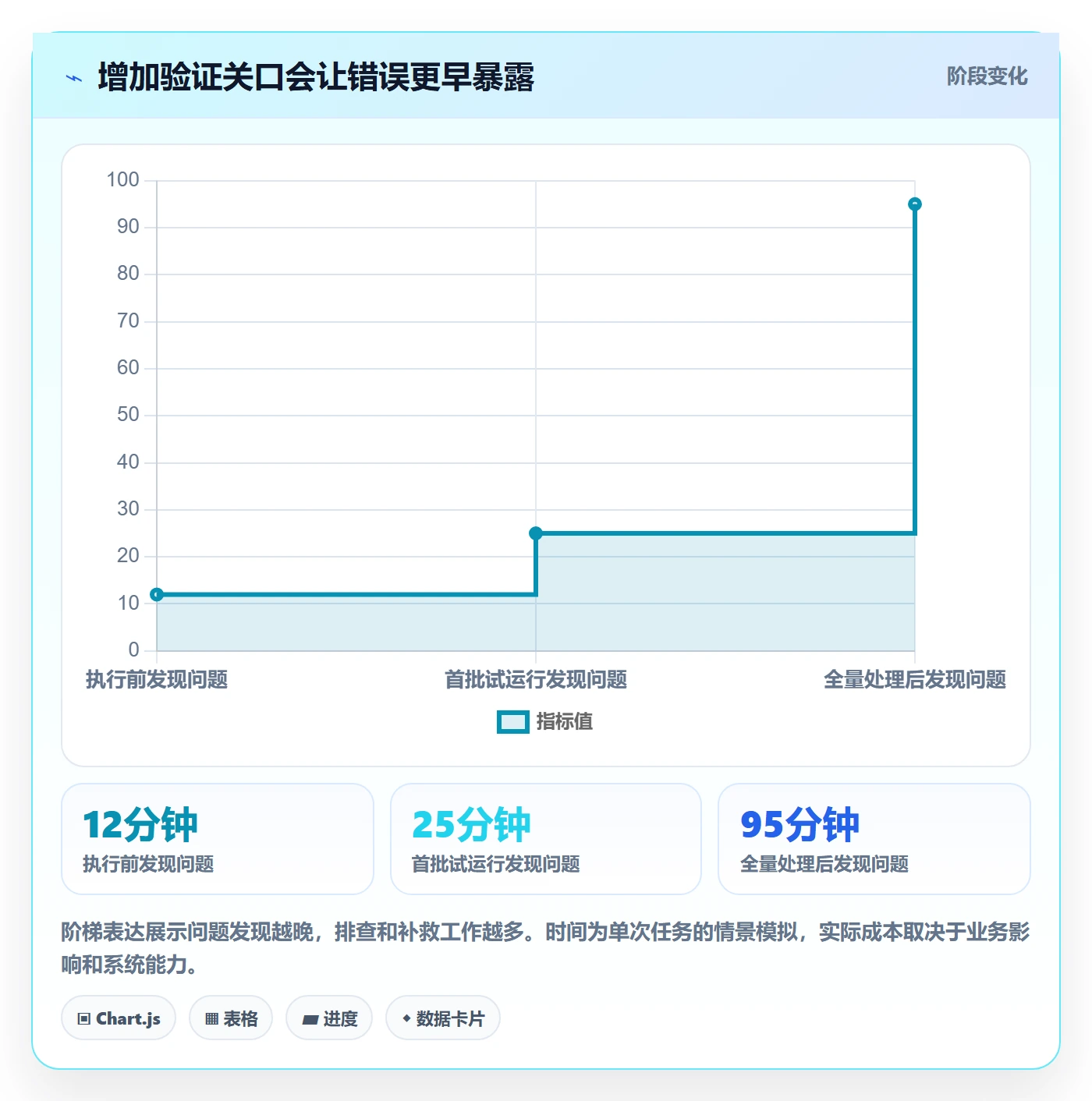Click the y-axis tick value 70
Screen dimensions: 1092x1101
[128, 321]
